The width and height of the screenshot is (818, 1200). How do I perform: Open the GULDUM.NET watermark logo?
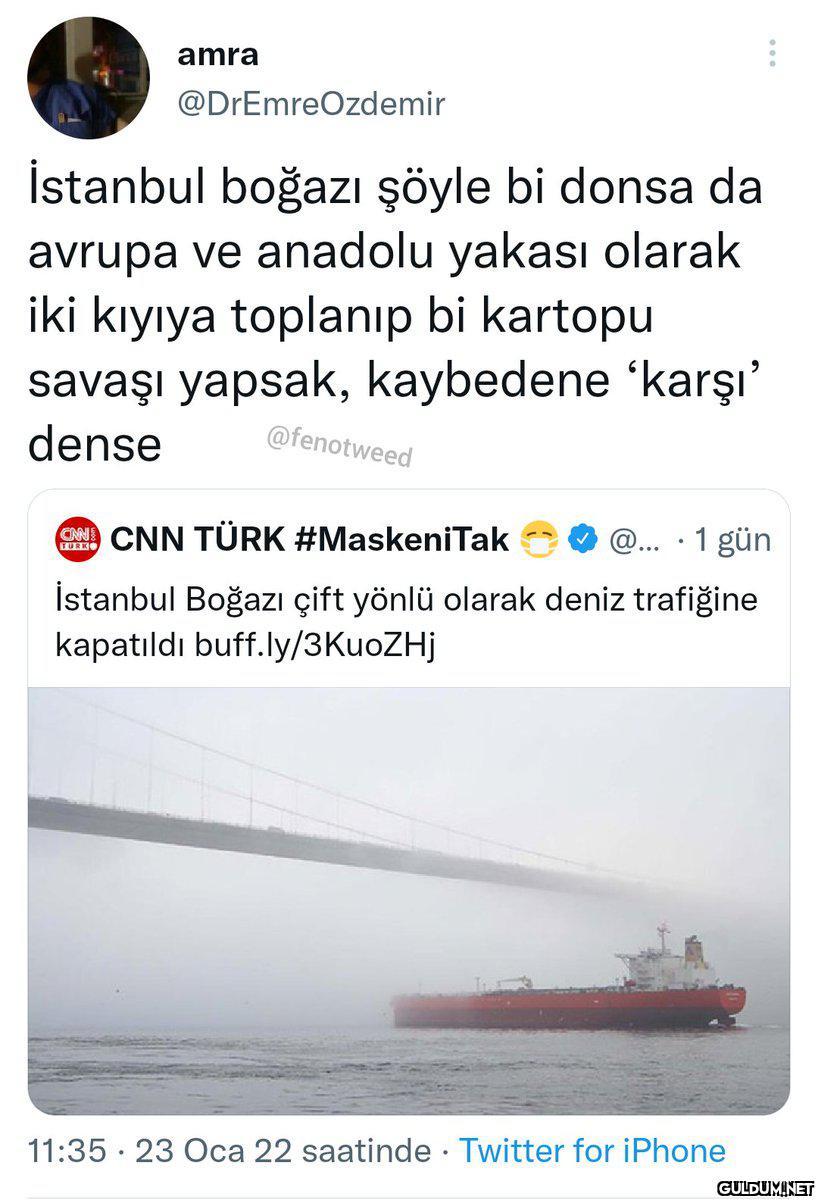tap(766, 1188)
